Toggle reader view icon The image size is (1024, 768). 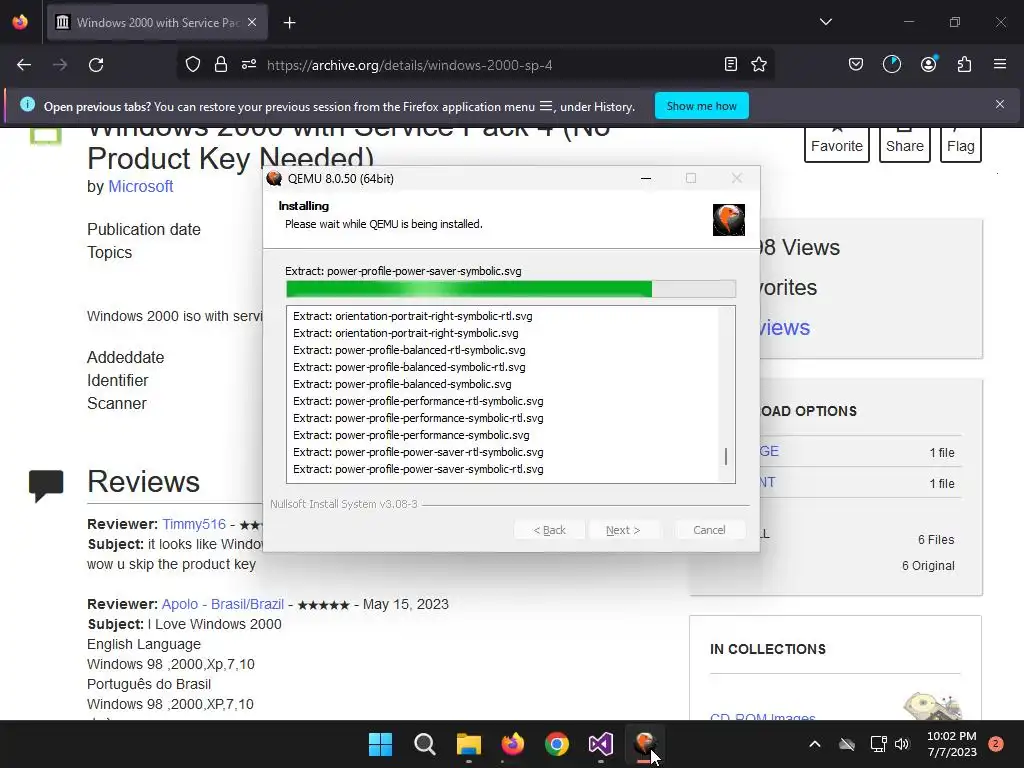[x=731, y=64]
